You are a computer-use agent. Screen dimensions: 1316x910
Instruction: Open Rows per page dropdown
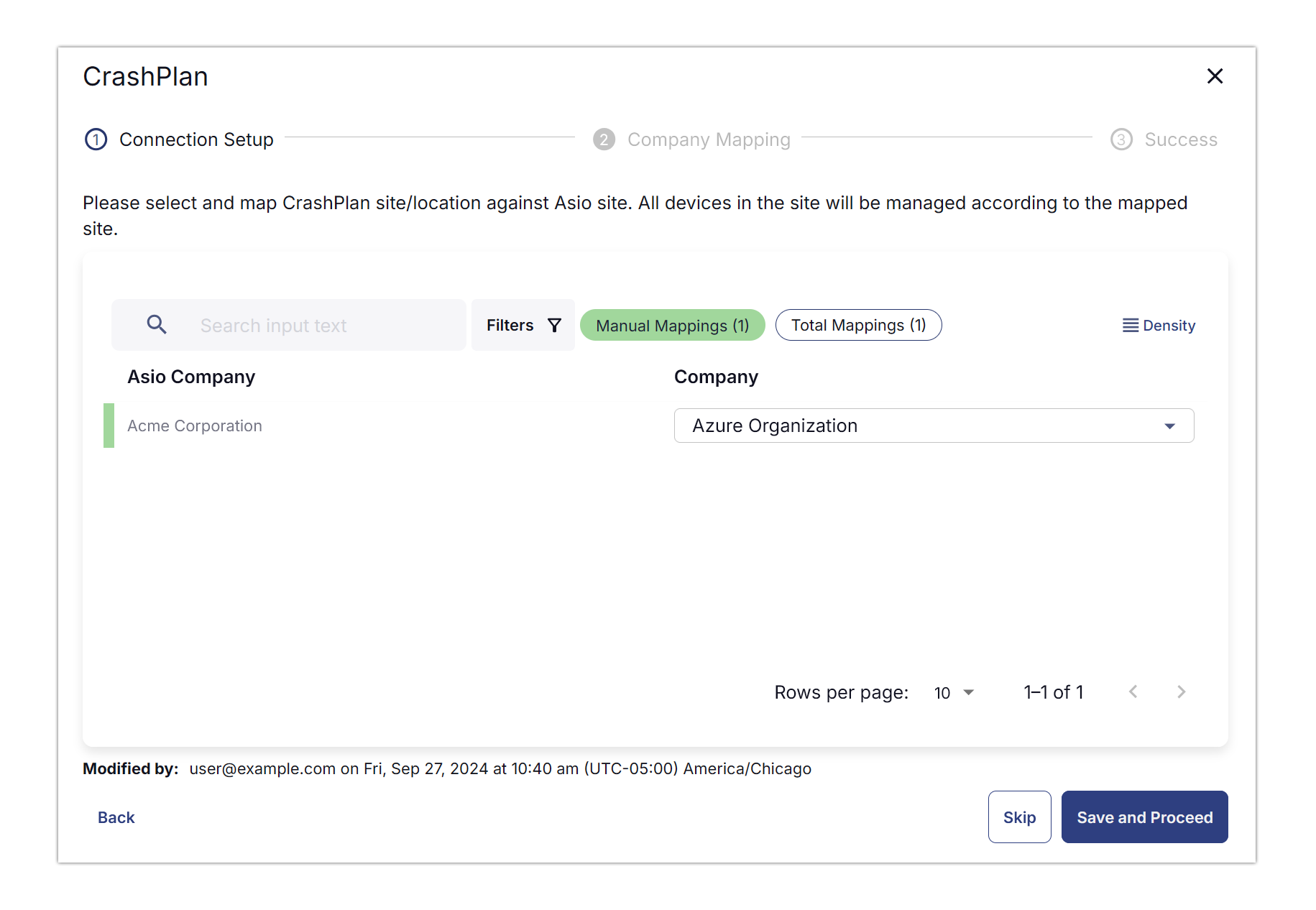(954, 692)
